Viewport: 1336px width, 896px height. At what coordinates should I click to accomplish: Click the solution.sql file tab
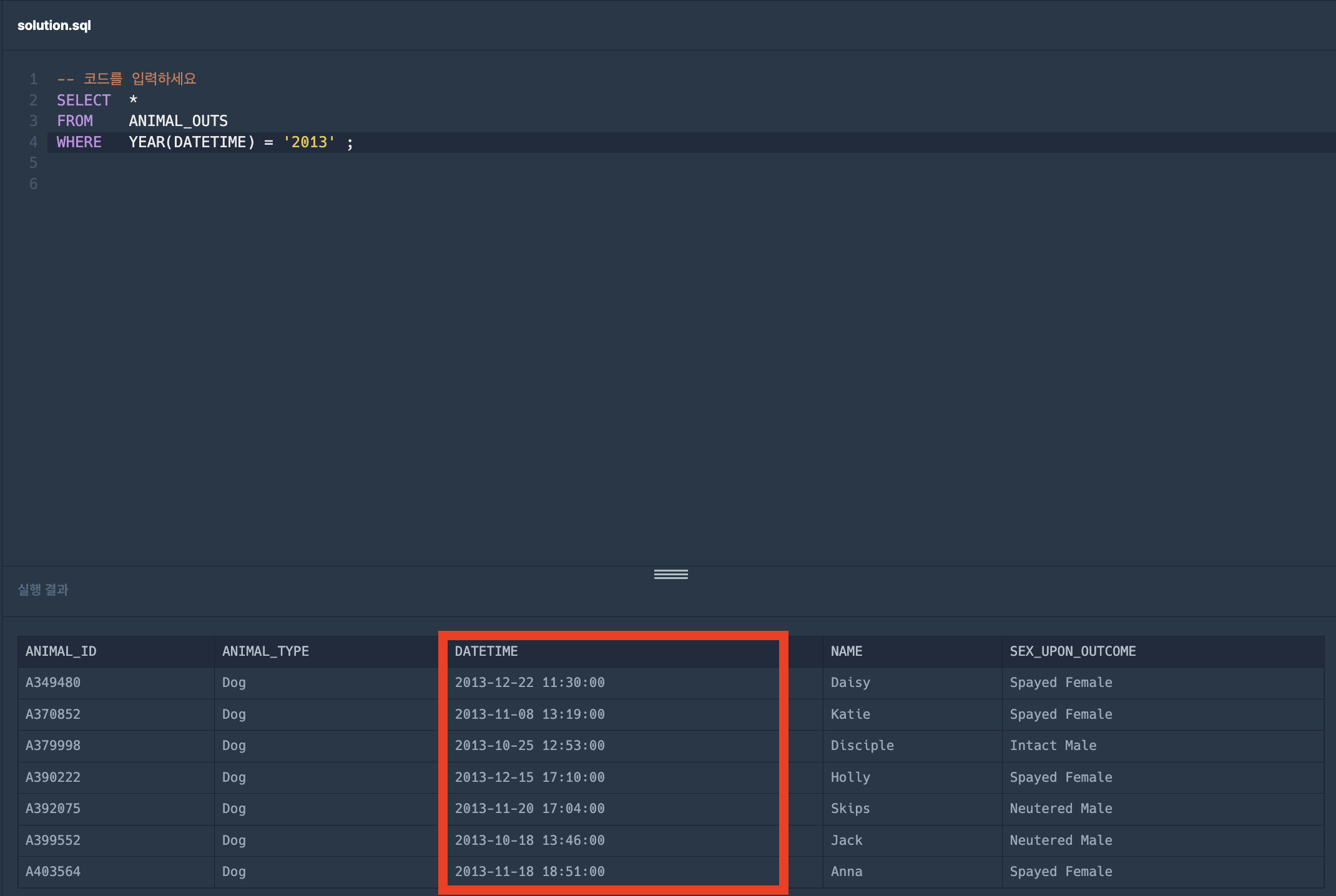54,26
